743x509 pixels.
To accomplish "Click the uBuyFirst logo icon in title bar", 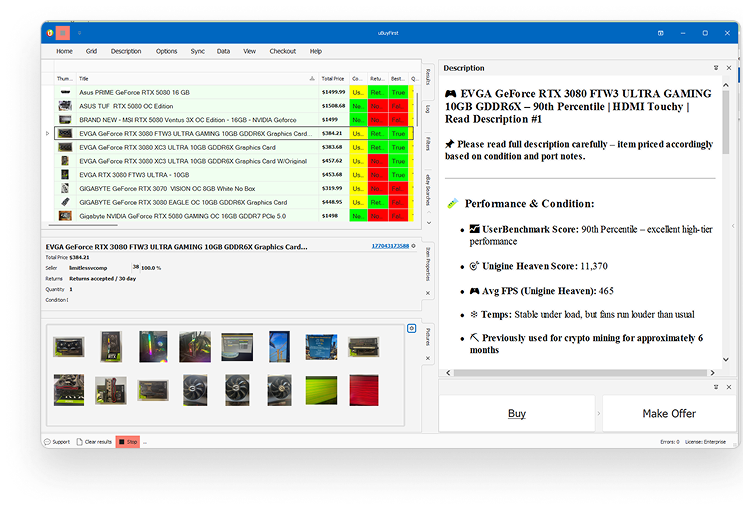I will tap(50, 33).
